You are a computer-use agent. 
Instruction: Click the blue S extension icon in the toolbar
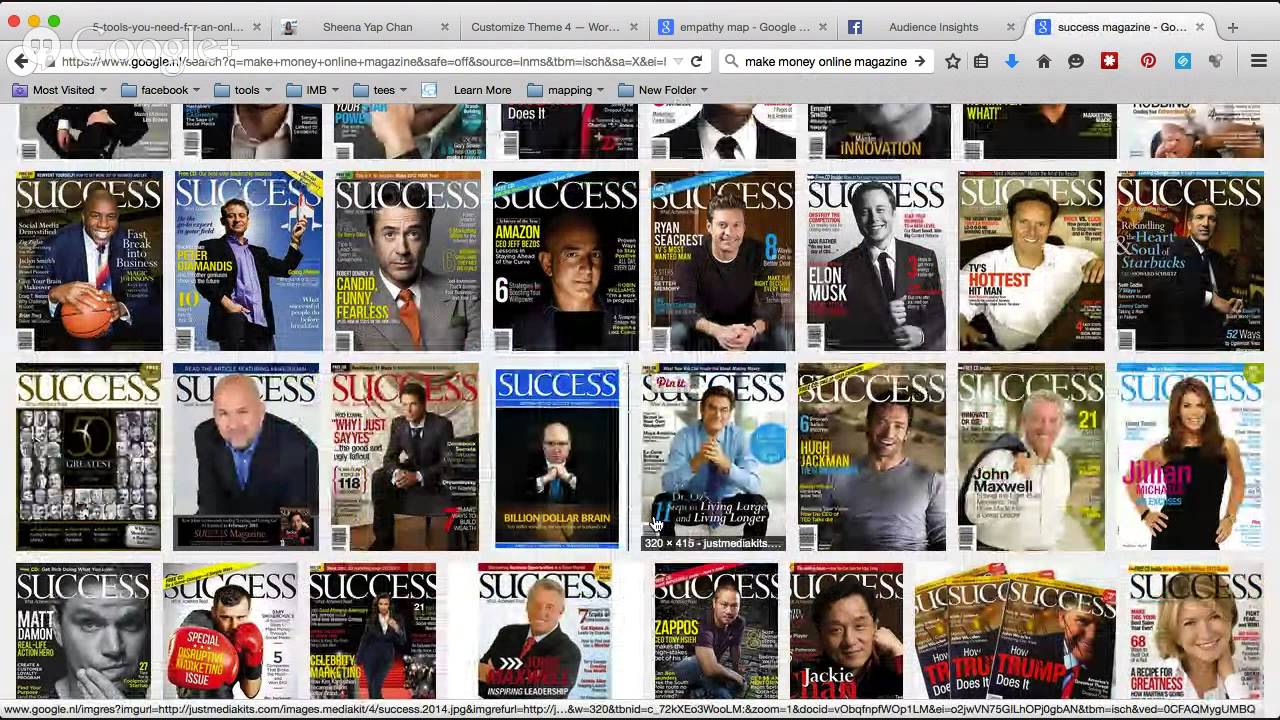point(1183,61)
